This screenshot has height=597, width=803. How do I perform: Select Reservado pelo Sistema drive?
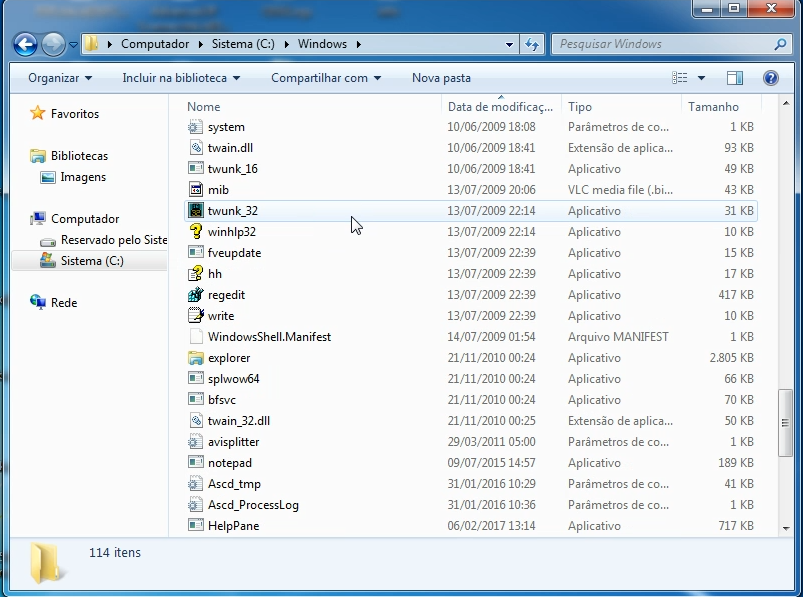[114, 240]
